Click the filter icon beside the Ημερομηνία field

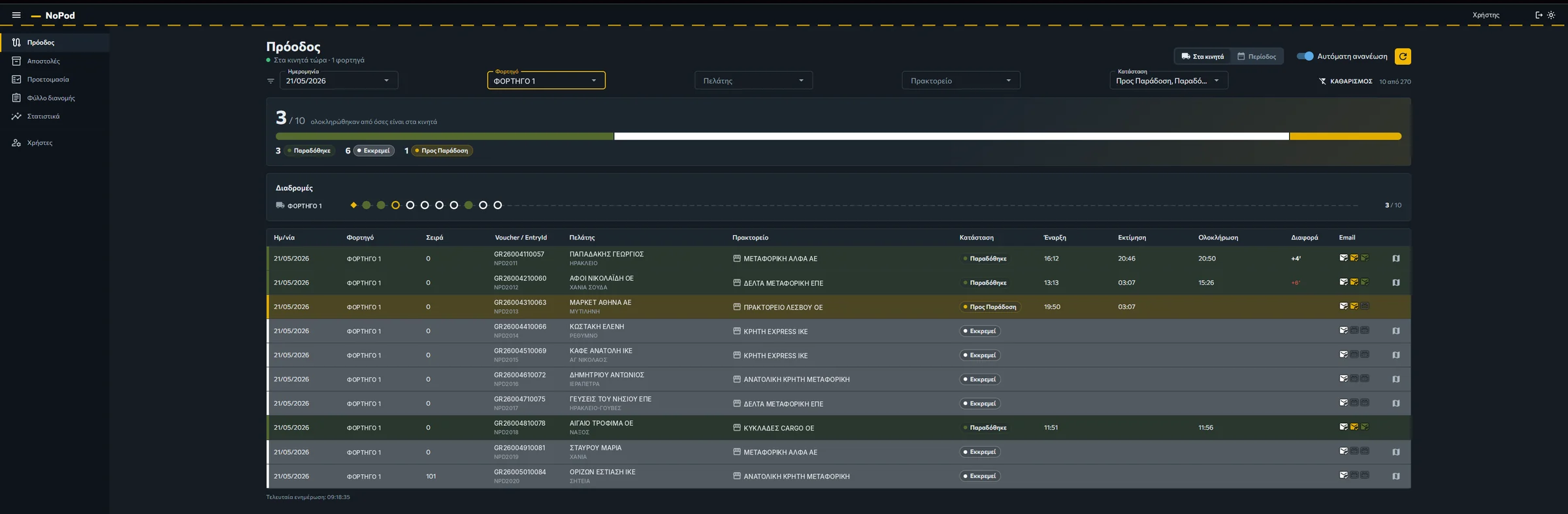pos(270,81)
